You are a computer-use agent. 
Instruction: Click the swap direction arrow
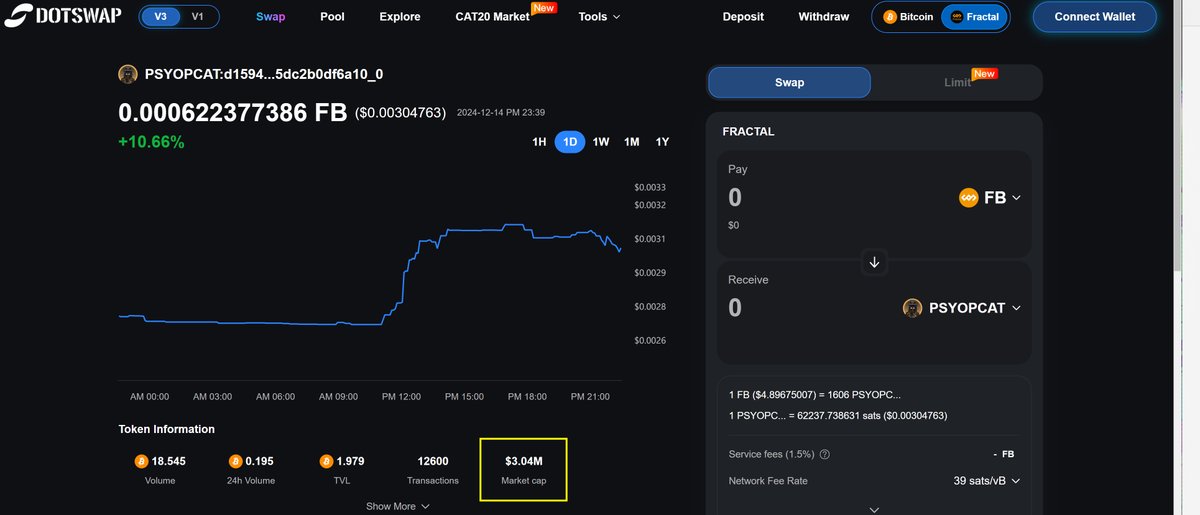click(x=874, y=262)
